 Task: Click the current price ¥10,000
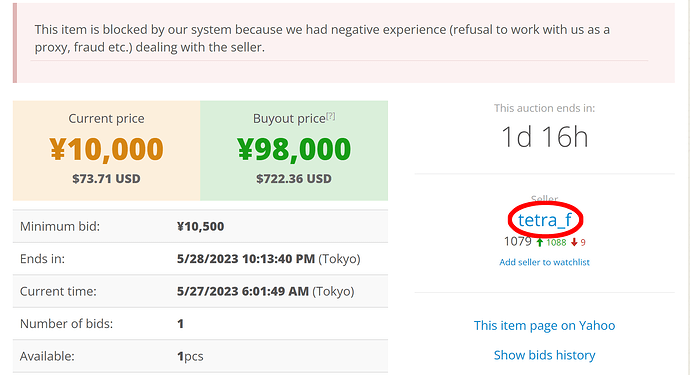click(x=106, y=149)
